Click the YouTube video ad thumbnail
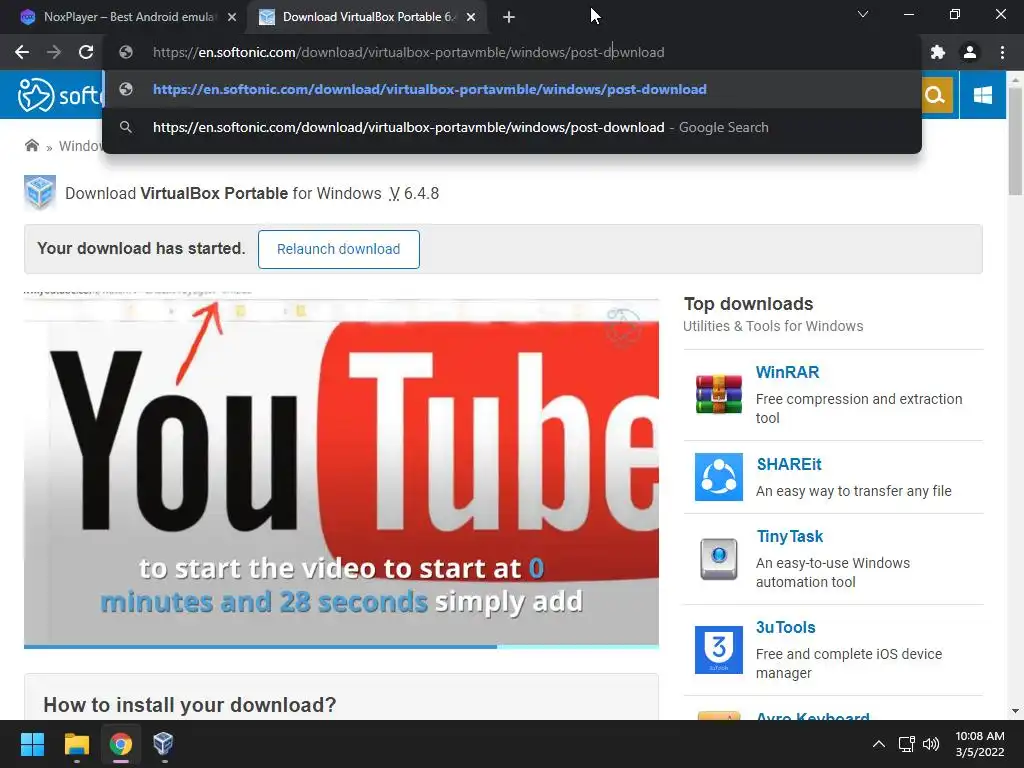Image resolution: width=1024 pixels, height=768 pixels. coord(341,467)
